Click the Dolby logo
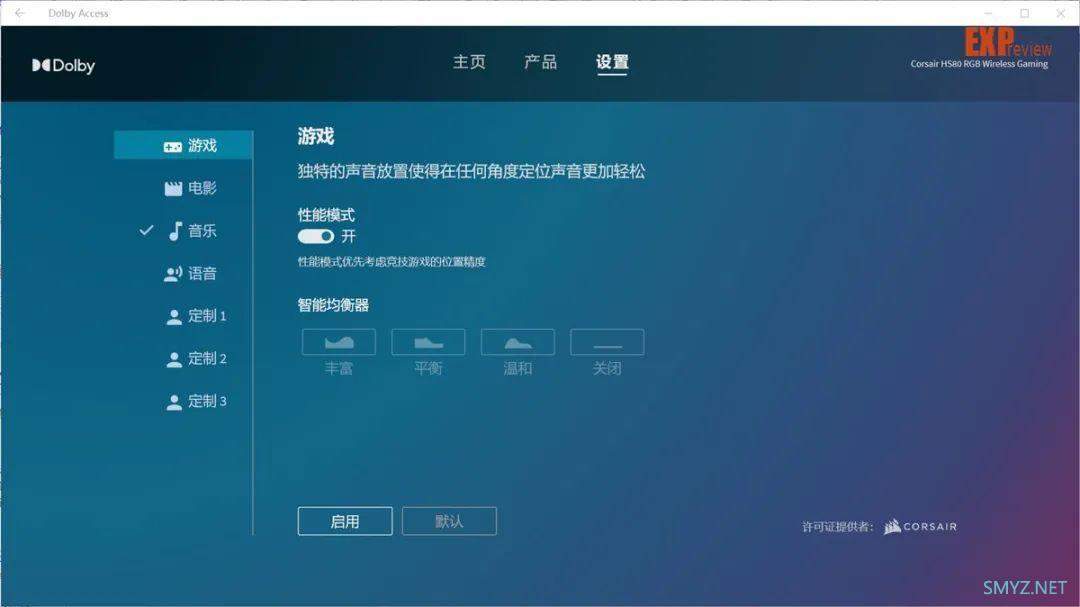 coord(63,65)
